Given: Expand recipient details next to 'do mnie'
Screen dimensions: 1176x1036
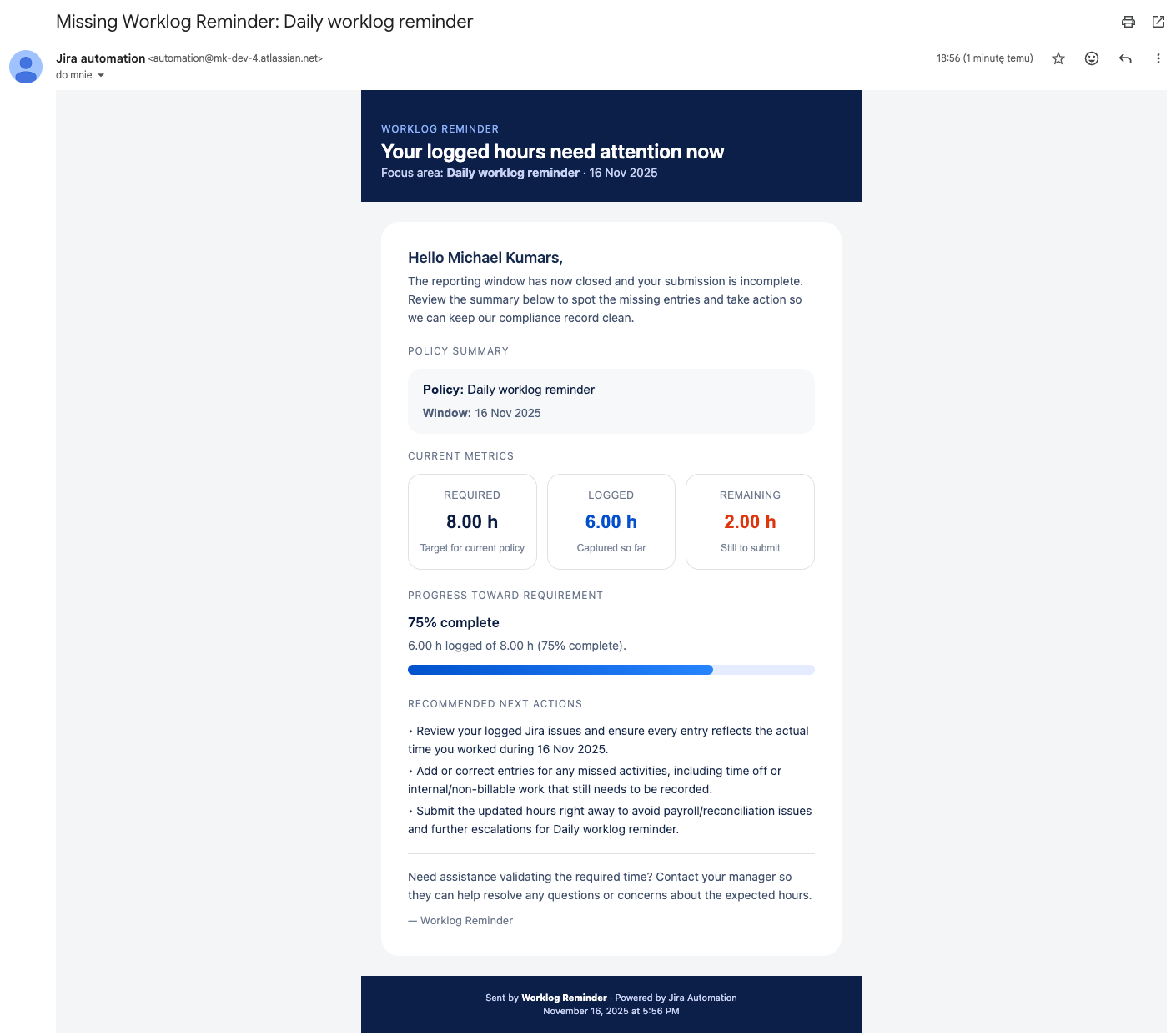Looking at the screenshot, I should 101,75.
